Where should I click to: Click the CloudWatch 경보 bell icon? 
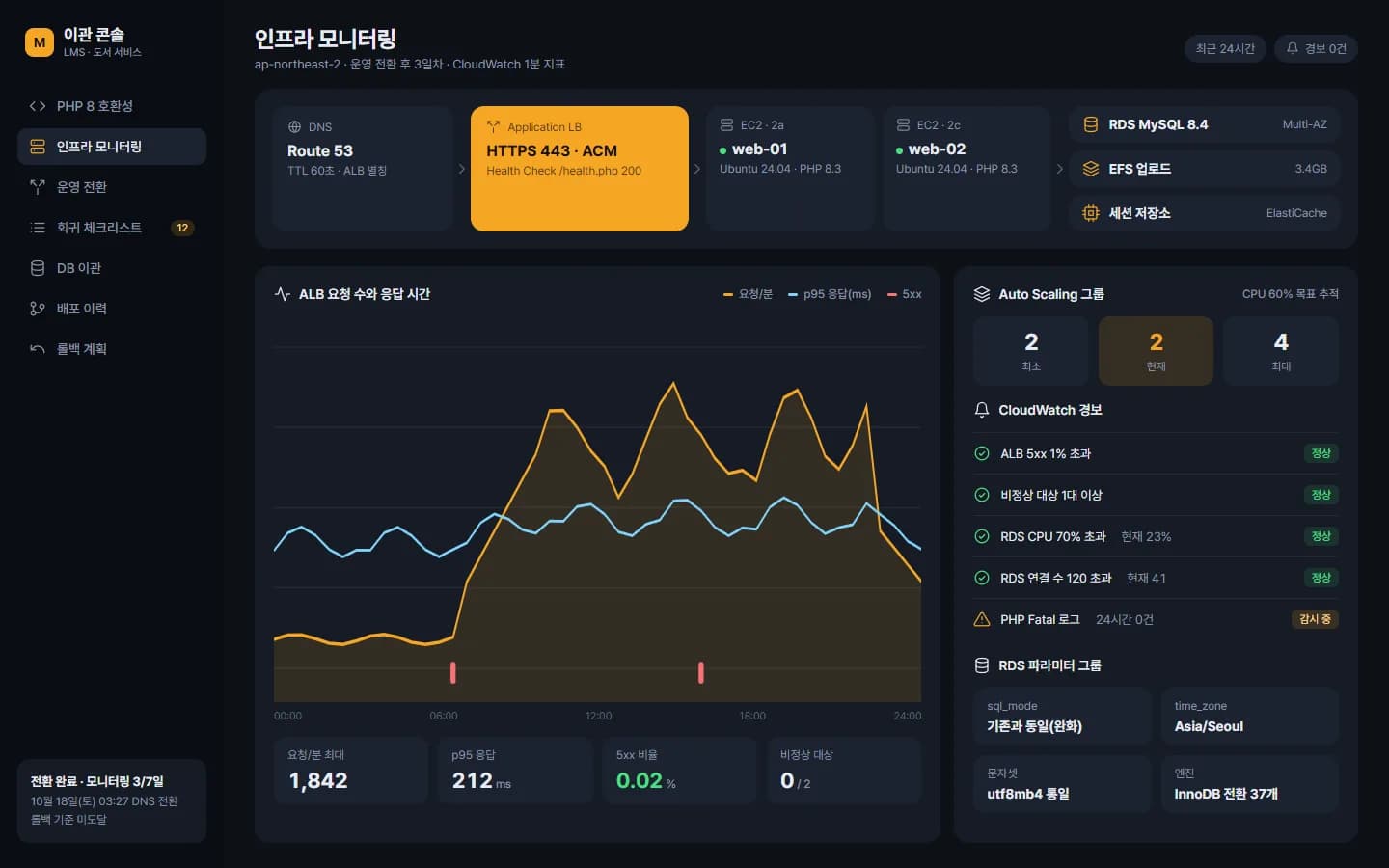[x=982, y=410]
